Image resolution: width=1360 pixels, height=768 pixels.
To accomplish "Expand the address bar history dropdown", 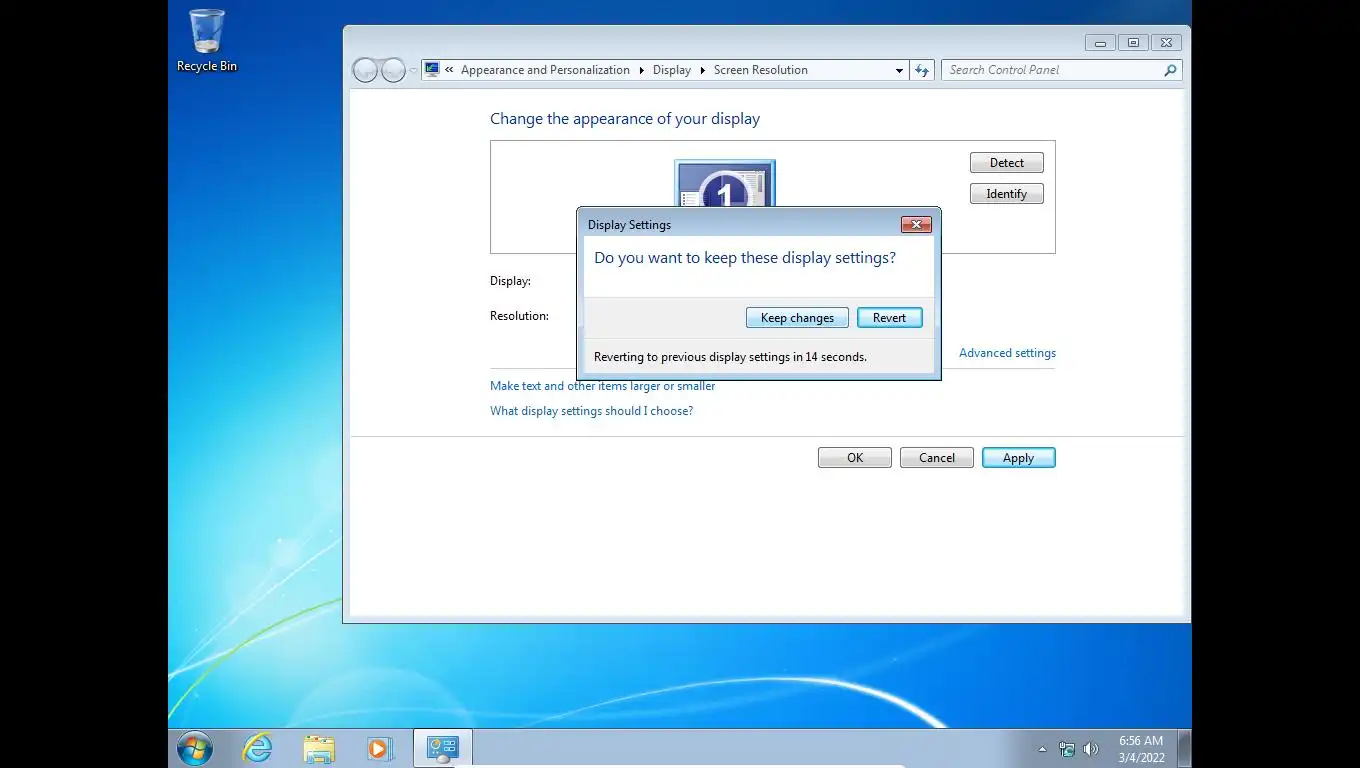I will [x=899, y=70].
